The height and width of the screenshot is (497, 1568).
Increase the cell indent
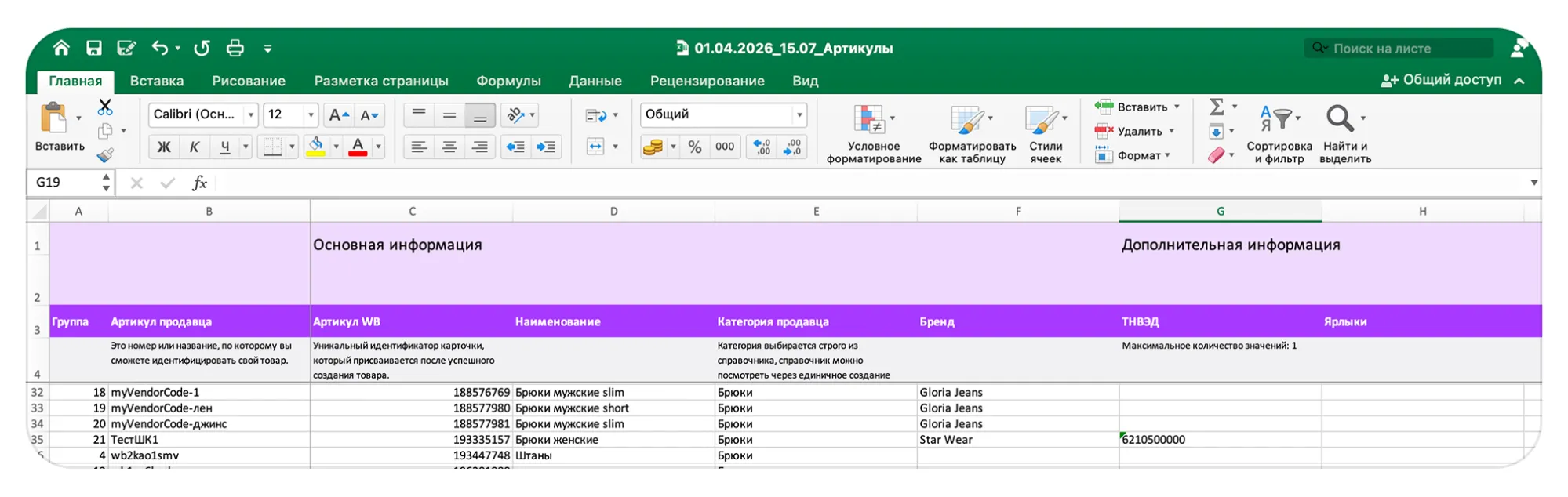[x=546, y=147]
